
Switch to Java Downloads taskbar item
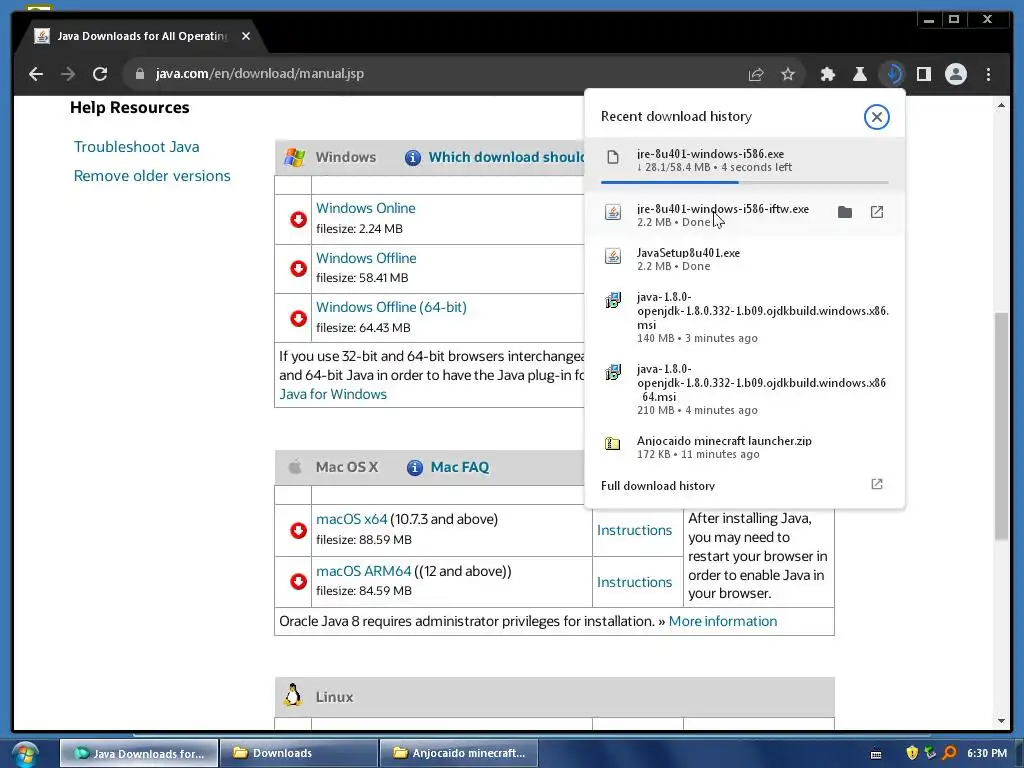tap(139, 753)
